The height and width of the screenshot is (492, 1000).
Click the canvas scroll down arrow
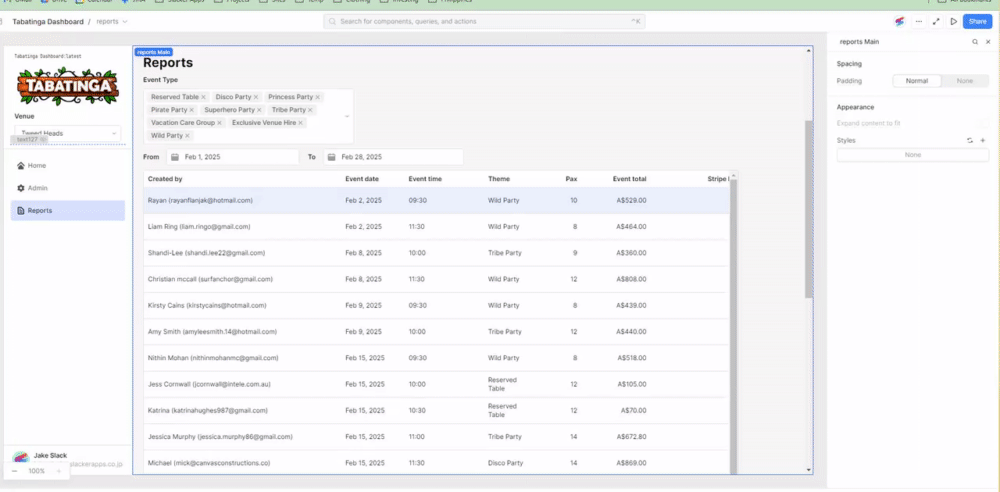[809, 470]
